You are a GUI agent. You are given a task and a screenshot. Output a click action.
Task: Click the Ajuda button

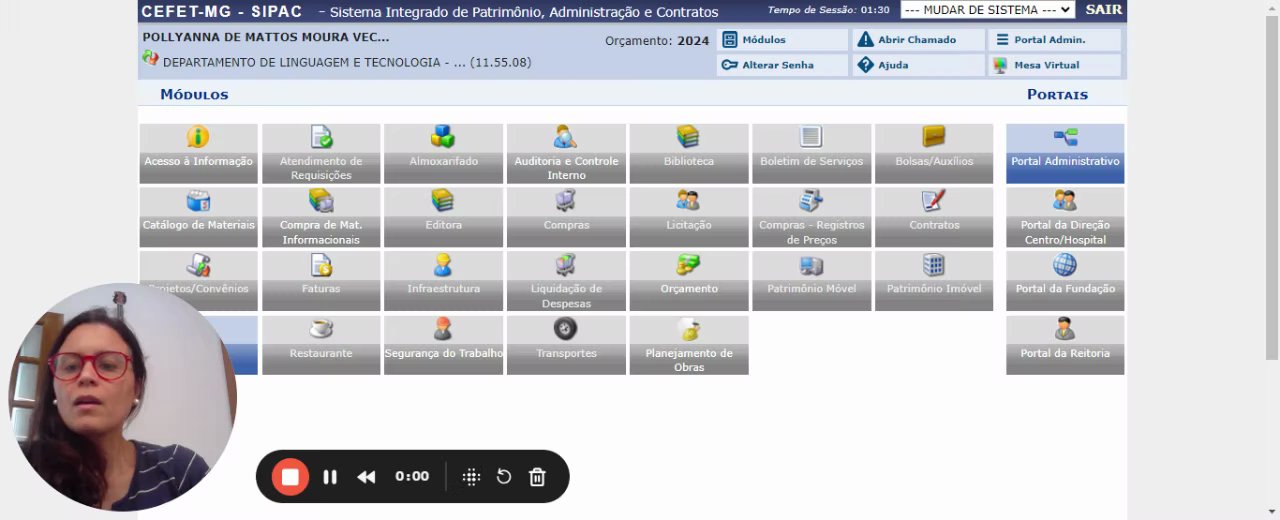(x=918, y=65)
